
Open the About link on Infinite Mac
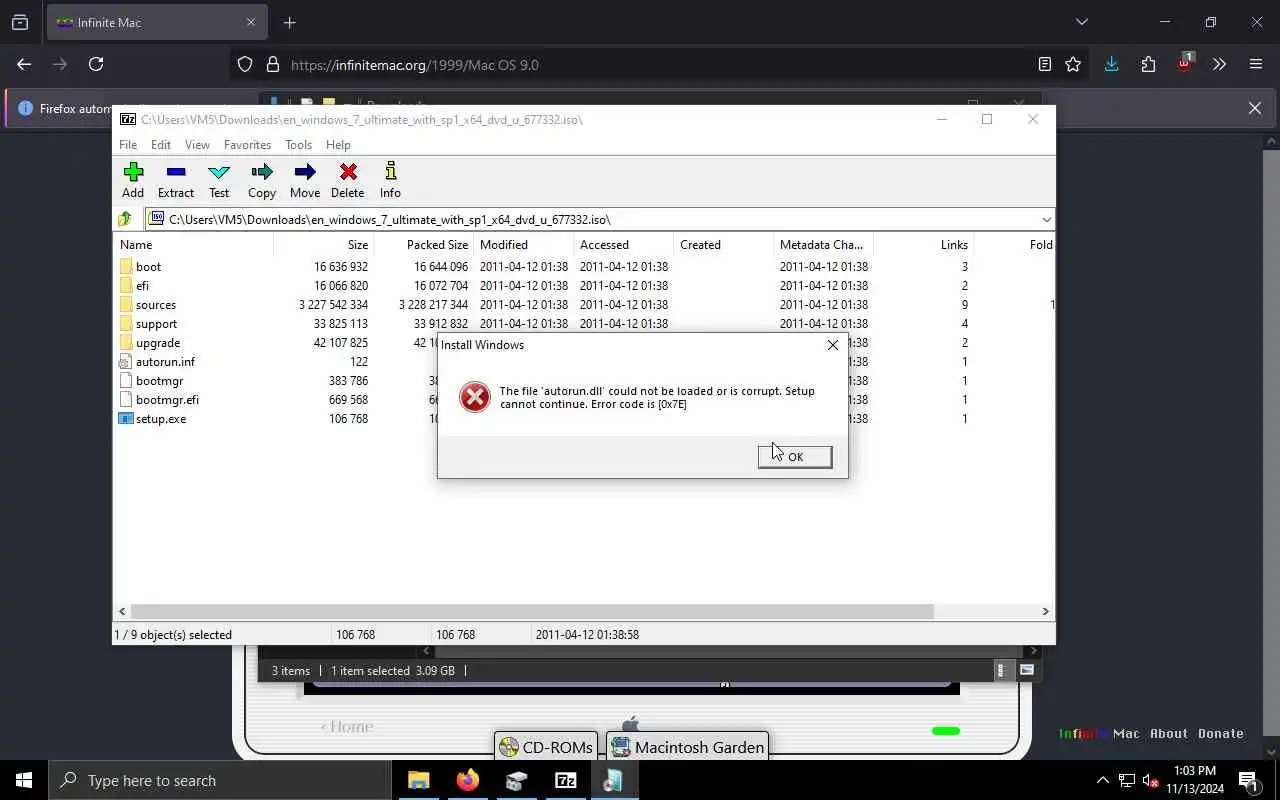pyautogui.click(x=1169, y=733)
